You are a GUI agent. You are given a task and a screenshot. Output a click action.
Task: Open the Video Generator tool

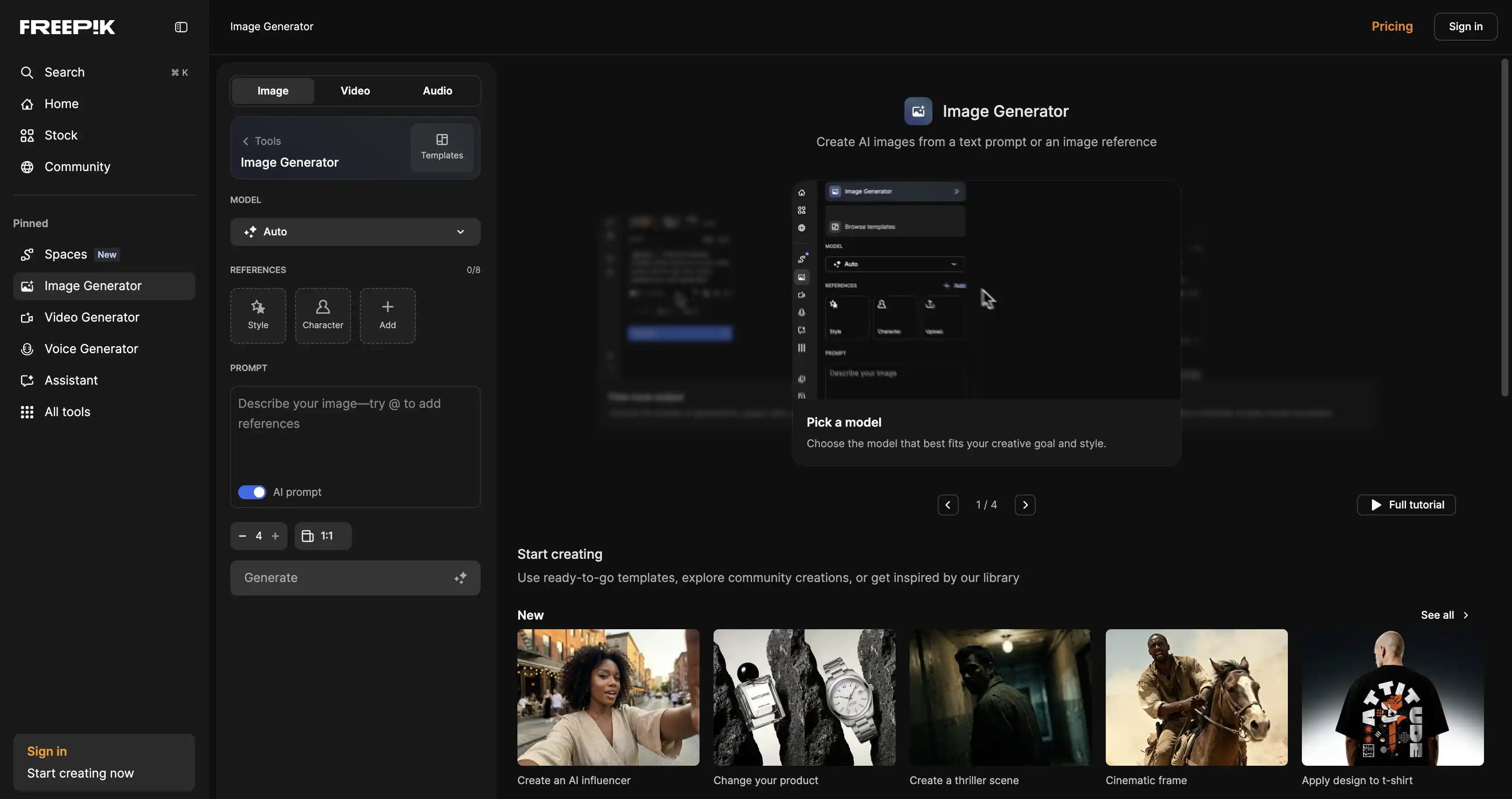(91, 317)
